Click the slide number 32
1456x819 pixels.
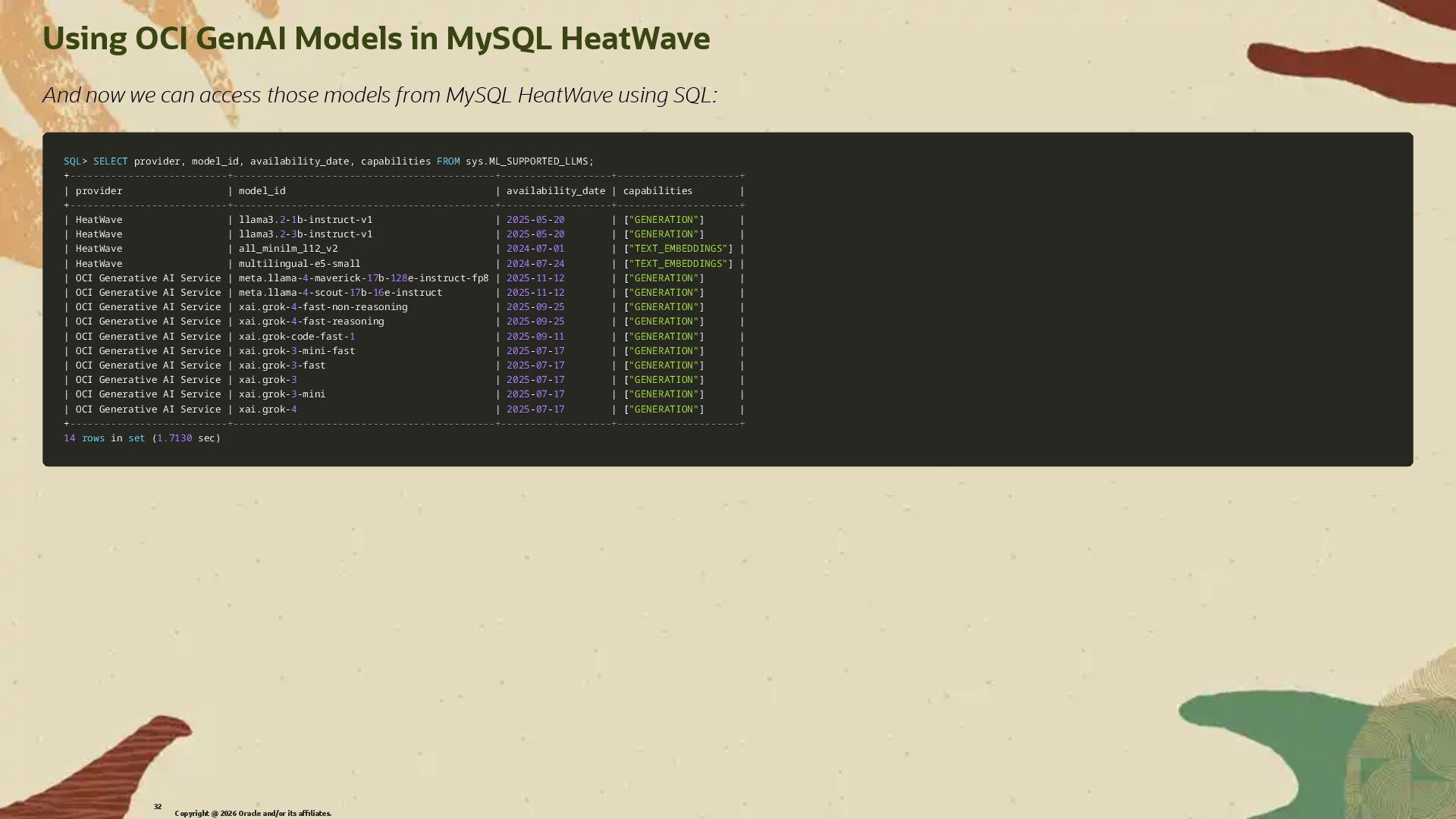157,807
